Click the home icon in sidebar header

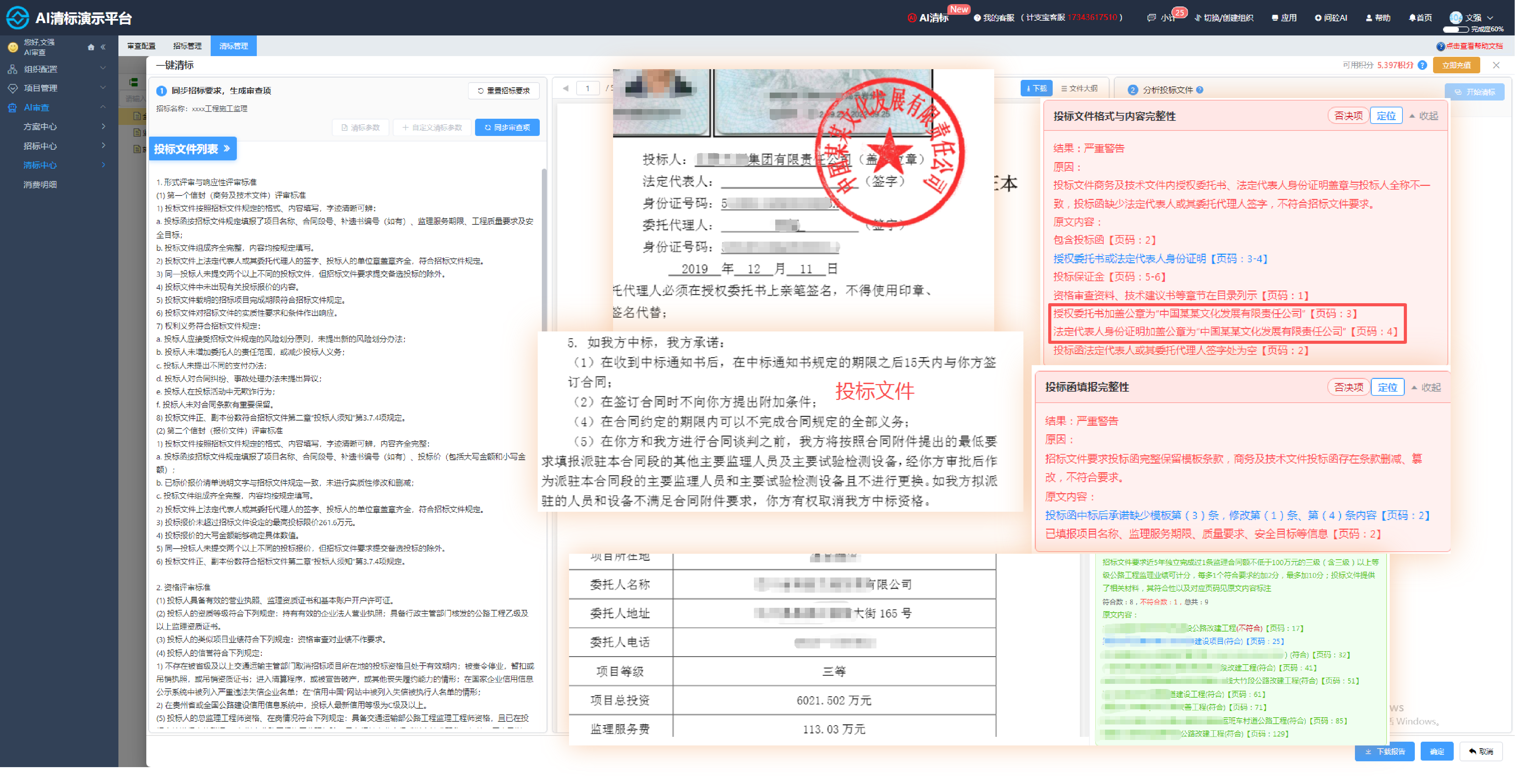click(91, 47)
